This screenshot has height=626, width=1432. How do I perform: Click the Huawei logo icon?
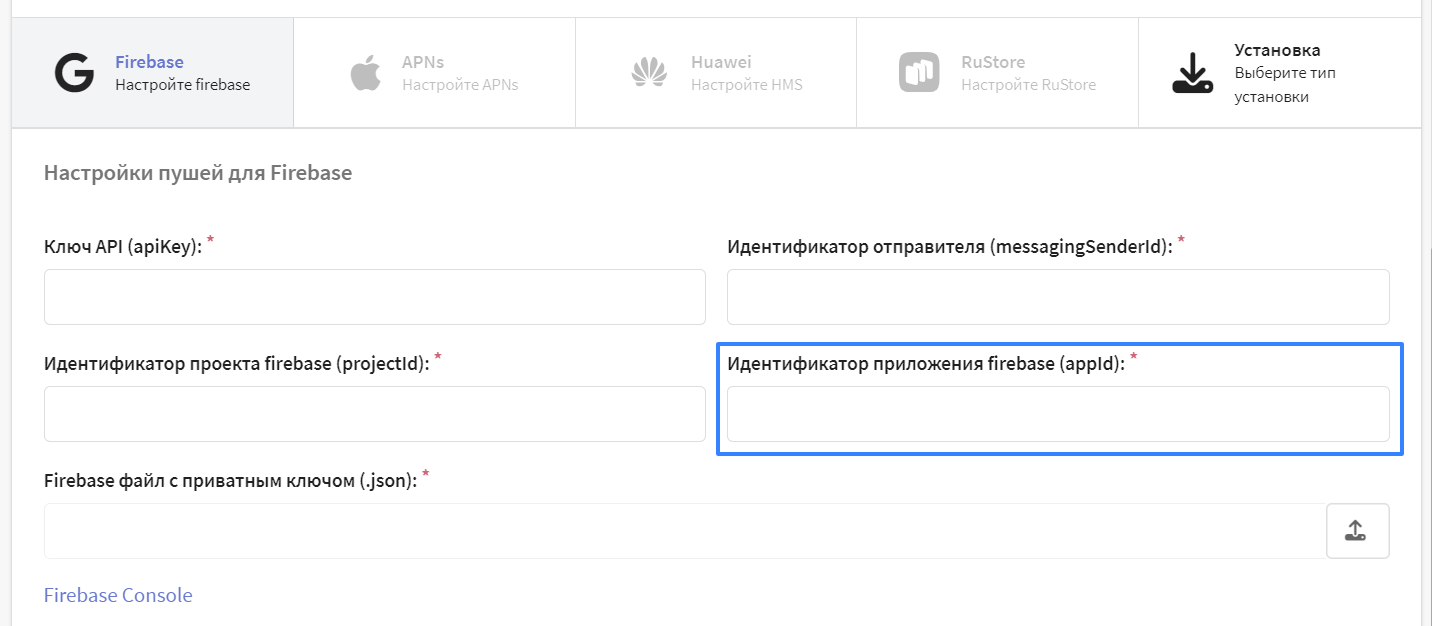(650, 73)
